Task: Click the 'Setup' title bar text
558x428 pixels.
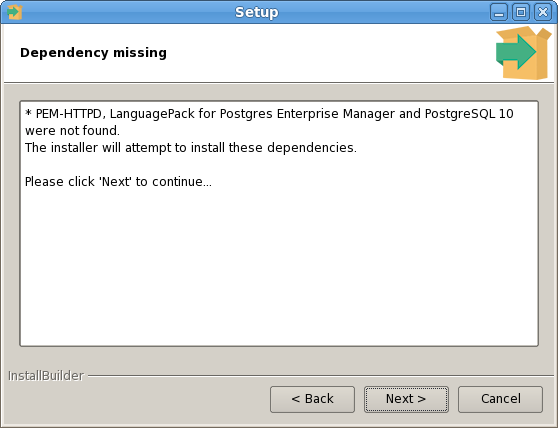Action: 257,12
